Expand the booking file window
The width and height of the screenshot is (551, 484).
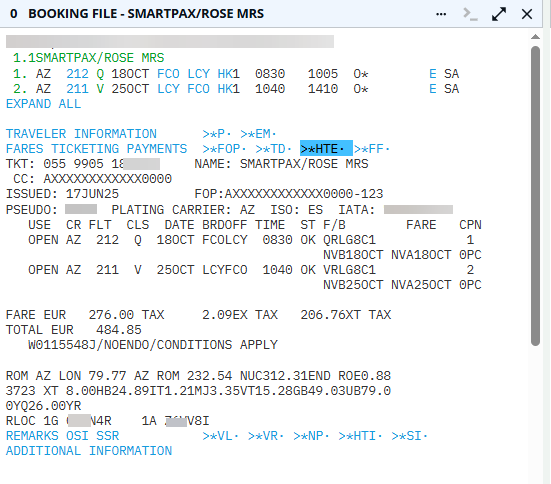coord(499,14)
